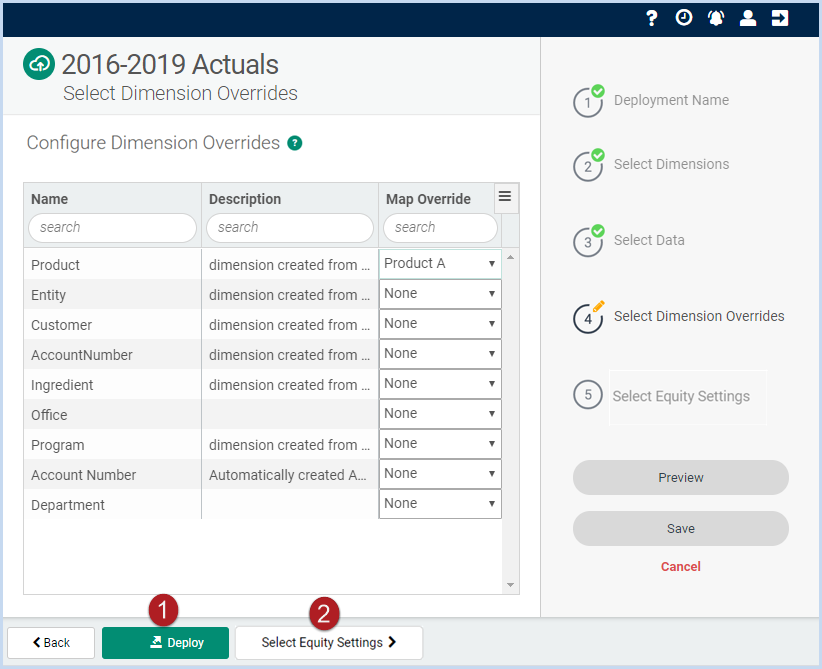Viewport: 822px width, 669px height.
Task: Go to step 2 Select Dimensions
Action: click(651, 165)
